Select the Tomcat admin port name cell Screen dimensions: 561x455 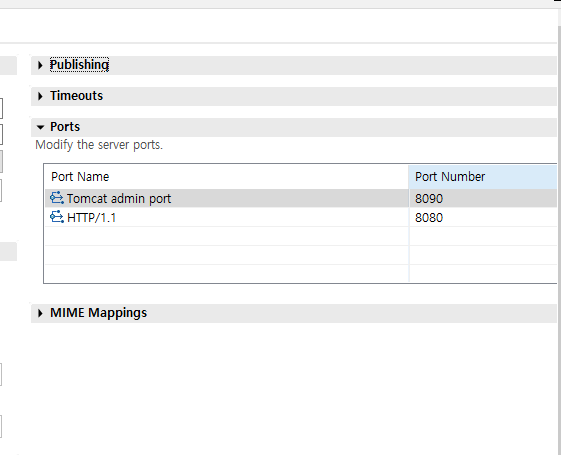click(227, 198)
